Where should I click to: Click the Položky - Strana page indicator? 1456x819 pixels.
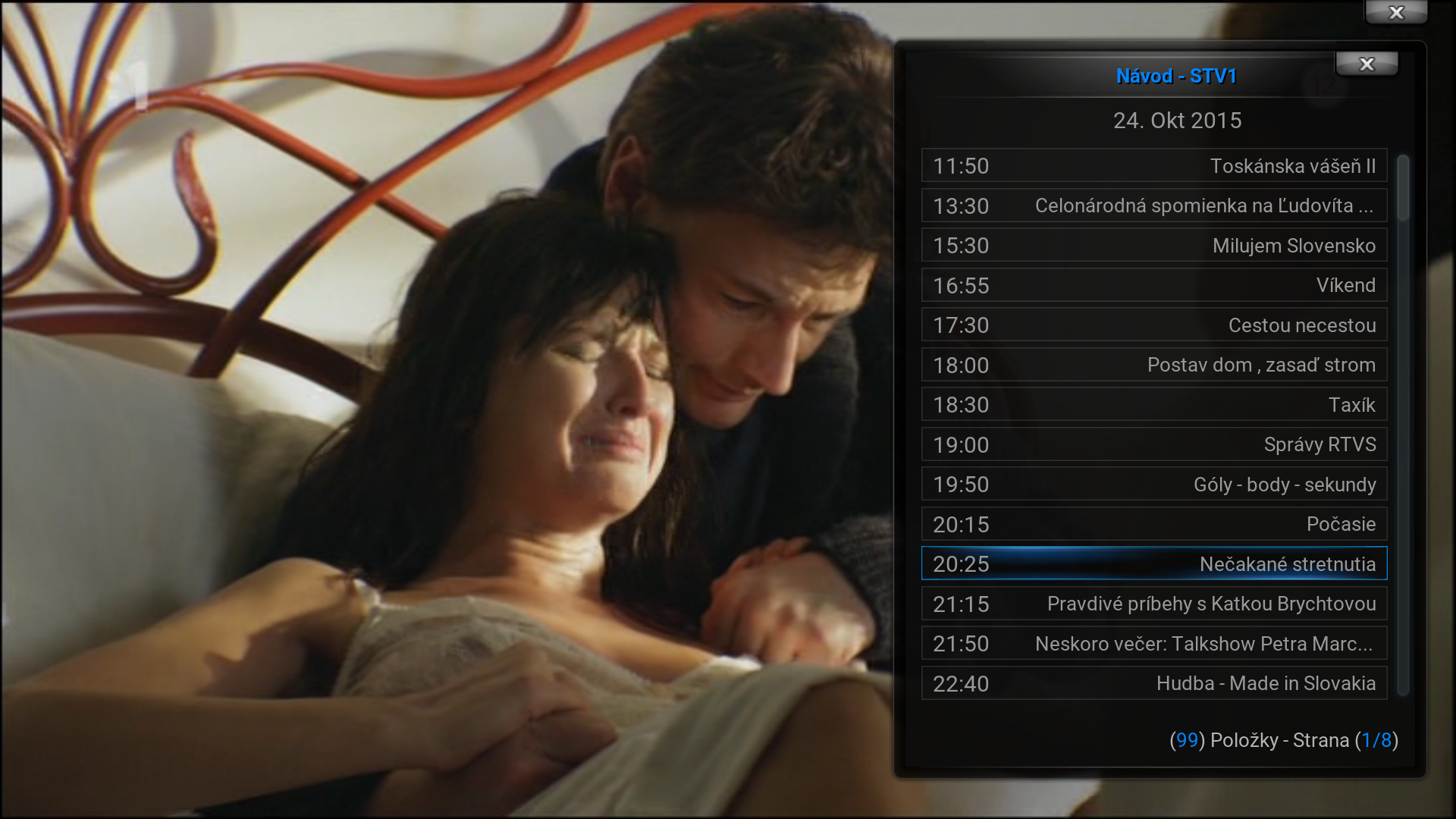click(1283, 740)
